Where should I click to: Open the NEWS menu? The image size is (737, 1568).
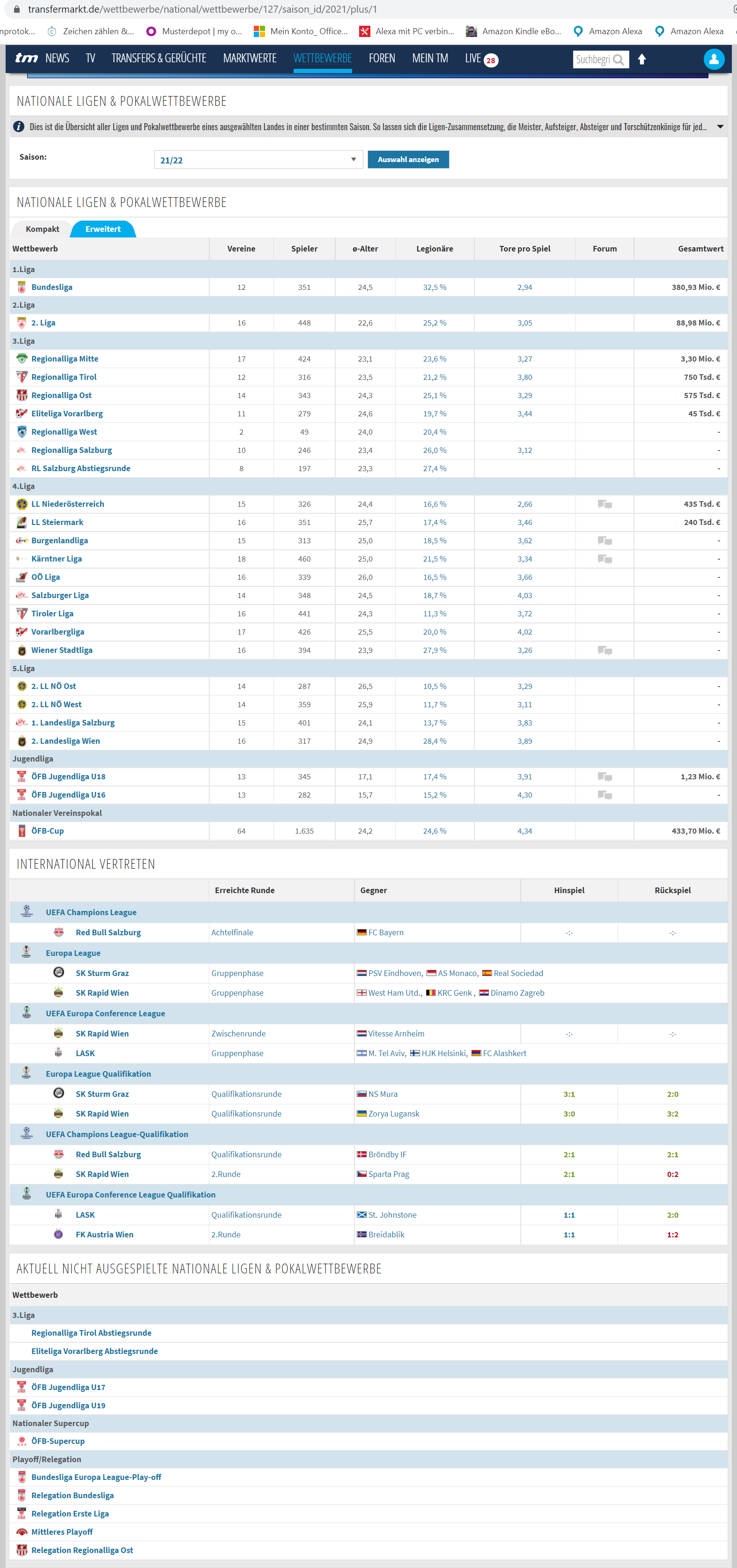[x=57, y=59]
